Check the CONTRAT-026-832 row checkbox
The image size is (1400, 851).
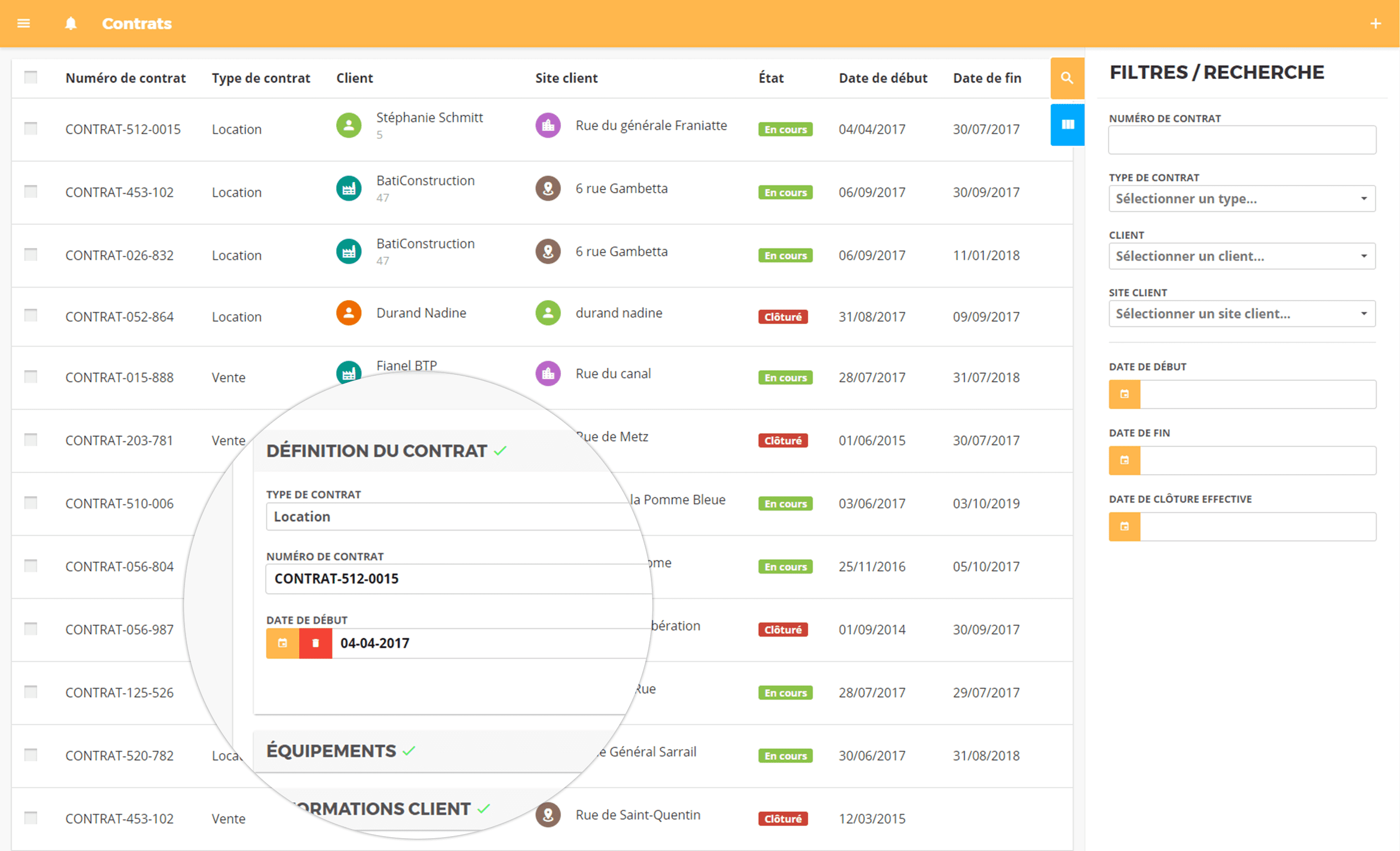(x=31, y=255)
